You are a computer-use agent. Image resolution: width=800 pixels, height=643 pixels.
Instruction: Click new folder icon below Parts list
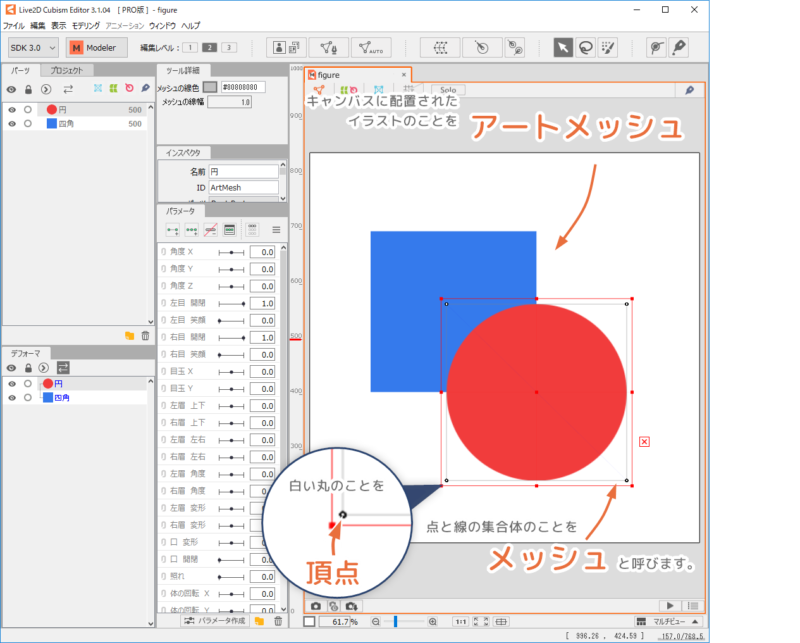(129, 335)
